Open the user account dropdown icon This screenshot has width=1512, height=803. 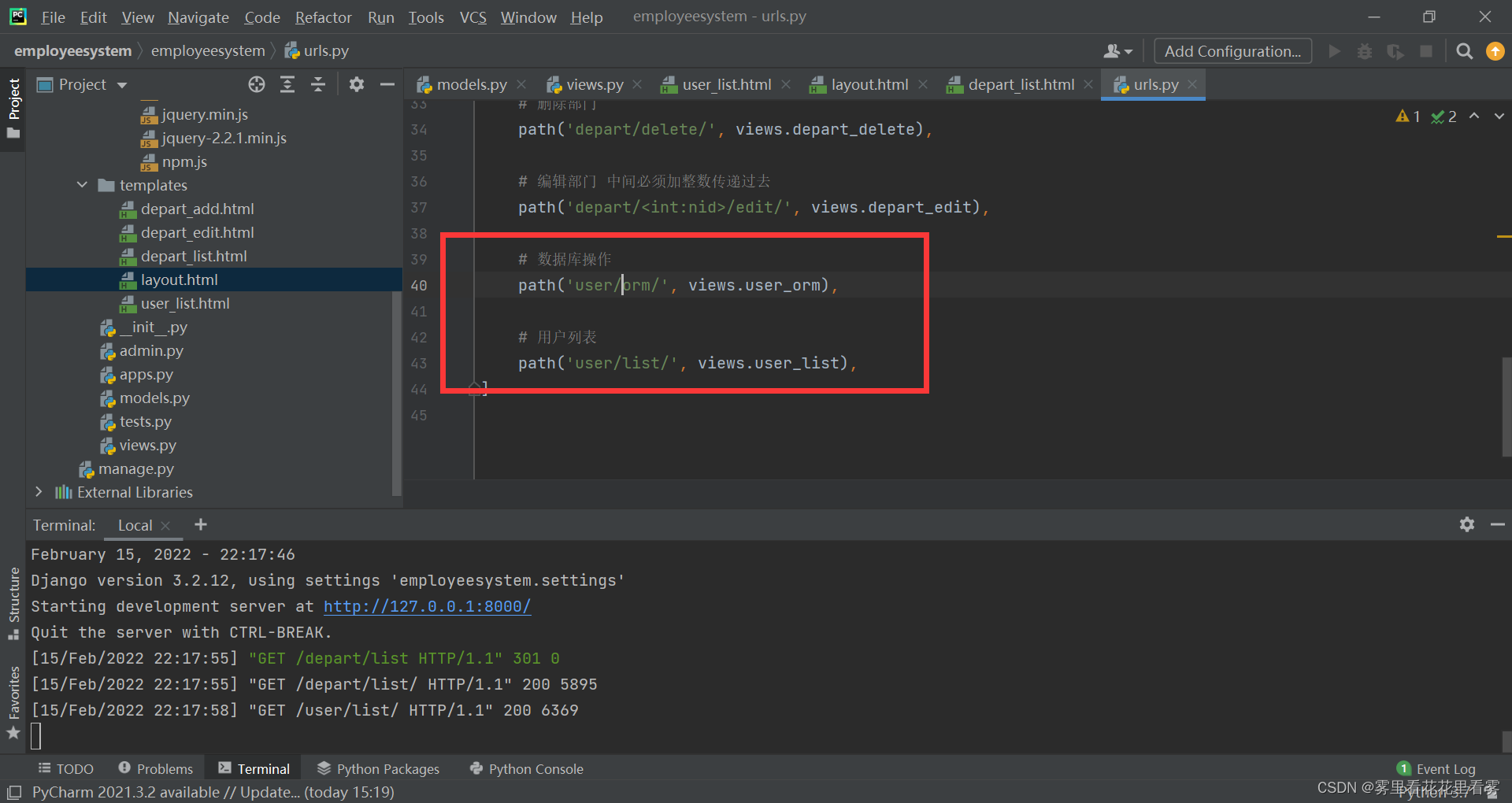point(1117,51)
